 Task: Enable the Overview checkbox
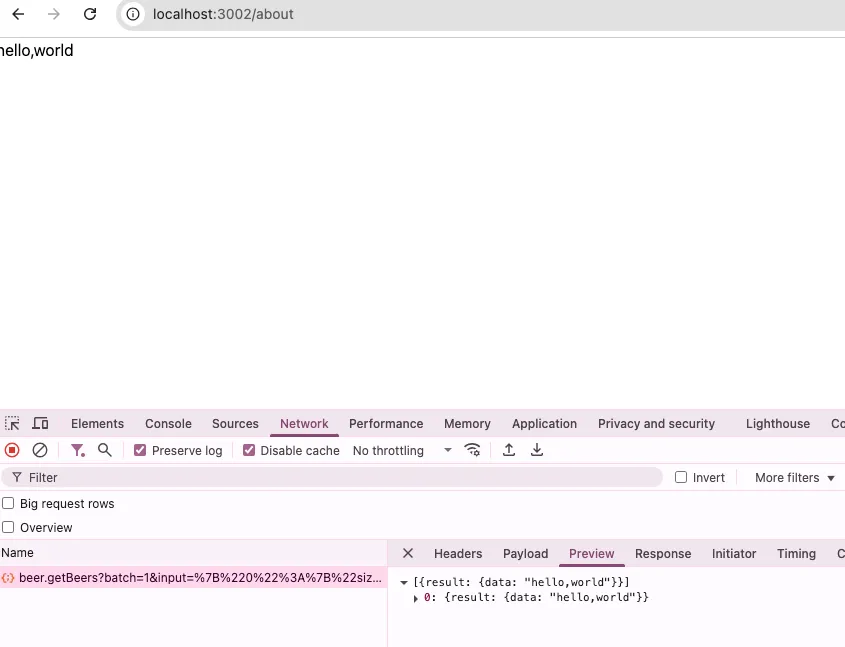(8, 527)
